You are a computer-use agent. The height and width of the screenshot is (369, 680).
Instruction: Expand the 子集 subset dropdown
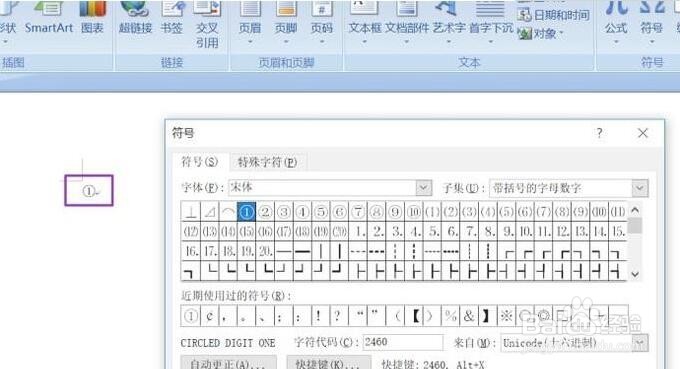pyautogui.click(x=640, y=188)
